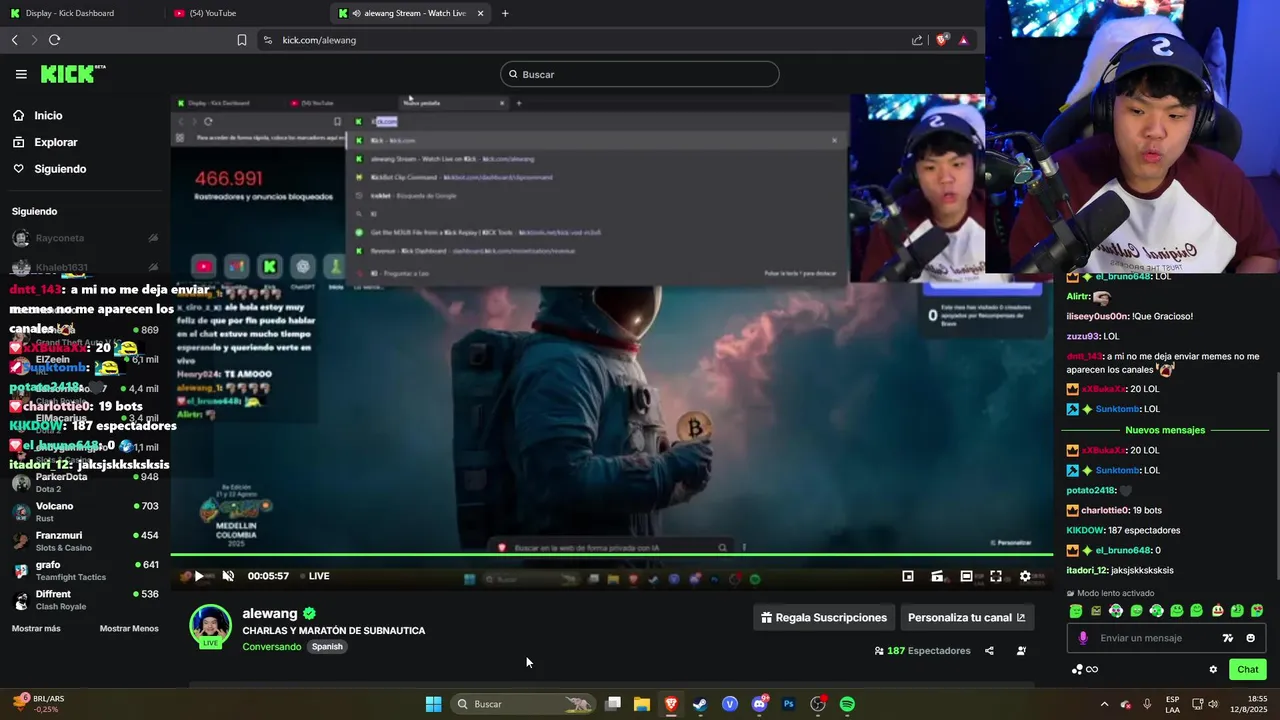The width and height of the screenshot is (1280, 720).
Task: Unmute the stream audio
Action: [228, 576]
